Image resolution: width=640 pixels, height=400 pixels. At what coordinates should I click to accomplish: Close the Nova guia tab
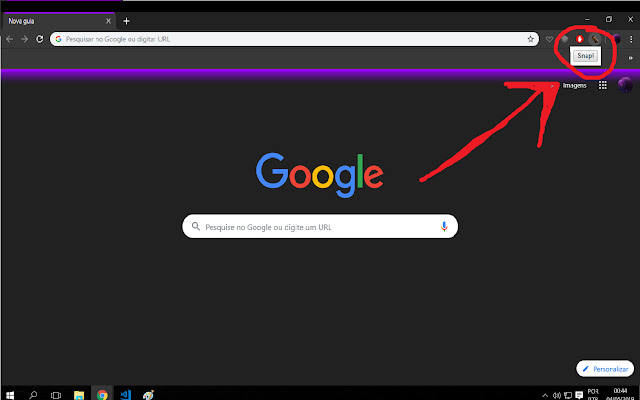[x=108, y=21]
